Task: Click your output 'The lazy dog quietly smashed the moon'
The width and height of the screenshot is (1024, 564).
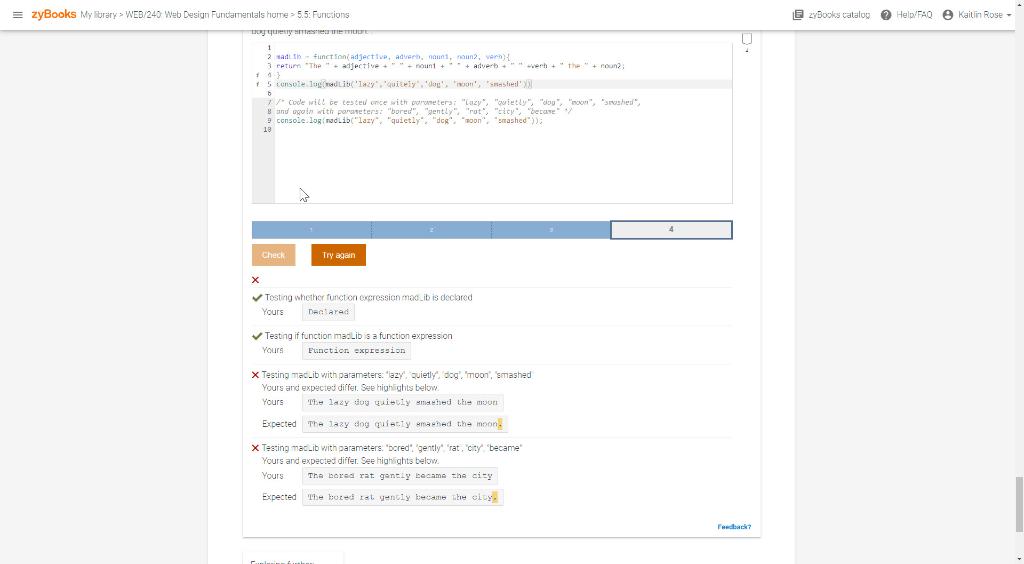Action: pyautogui.click(x=403, y=402)
